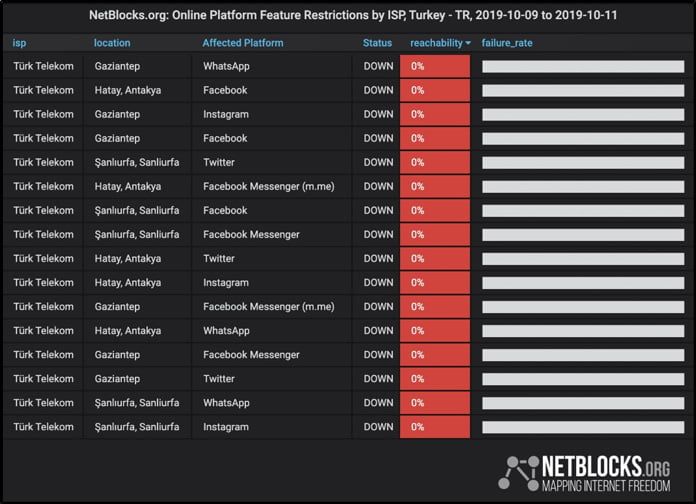The width and height of the screenshot is (696, 504).
Task: Click Twitter in Şanlıurfa row
Action: (x=219, y=163)
